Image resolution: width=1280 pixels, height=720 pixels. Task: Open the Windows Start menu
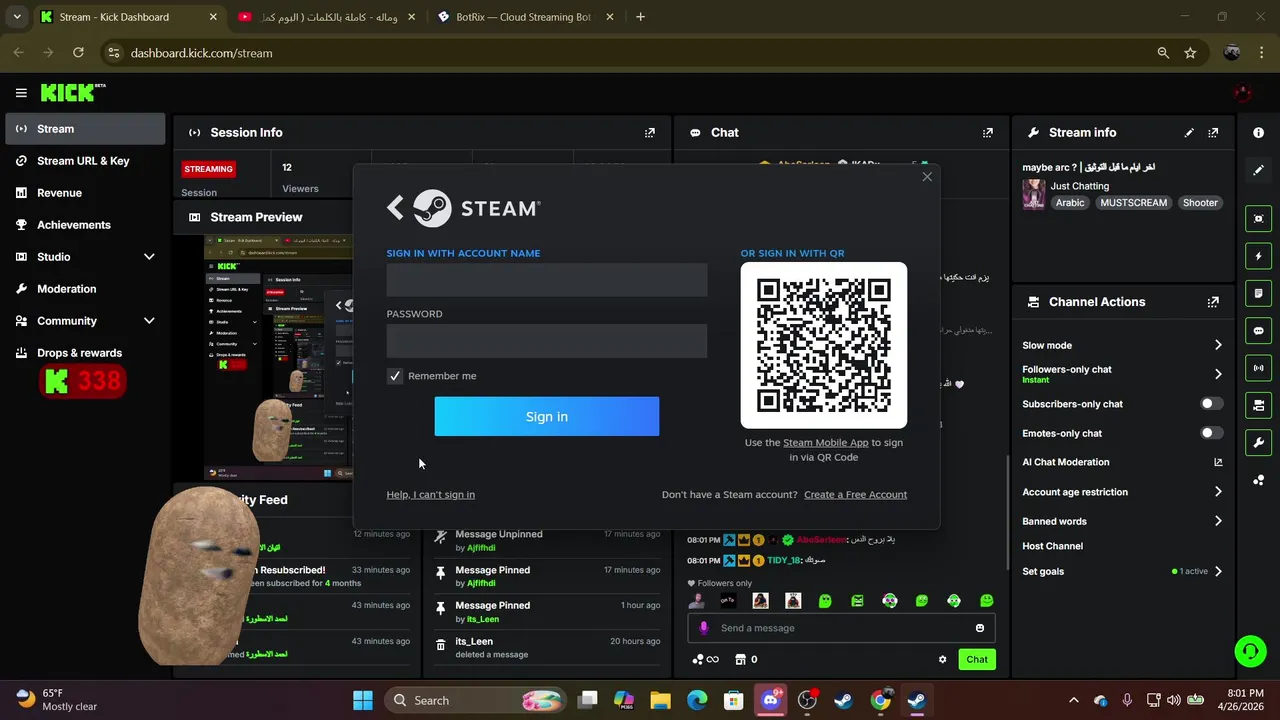(363, 700)
